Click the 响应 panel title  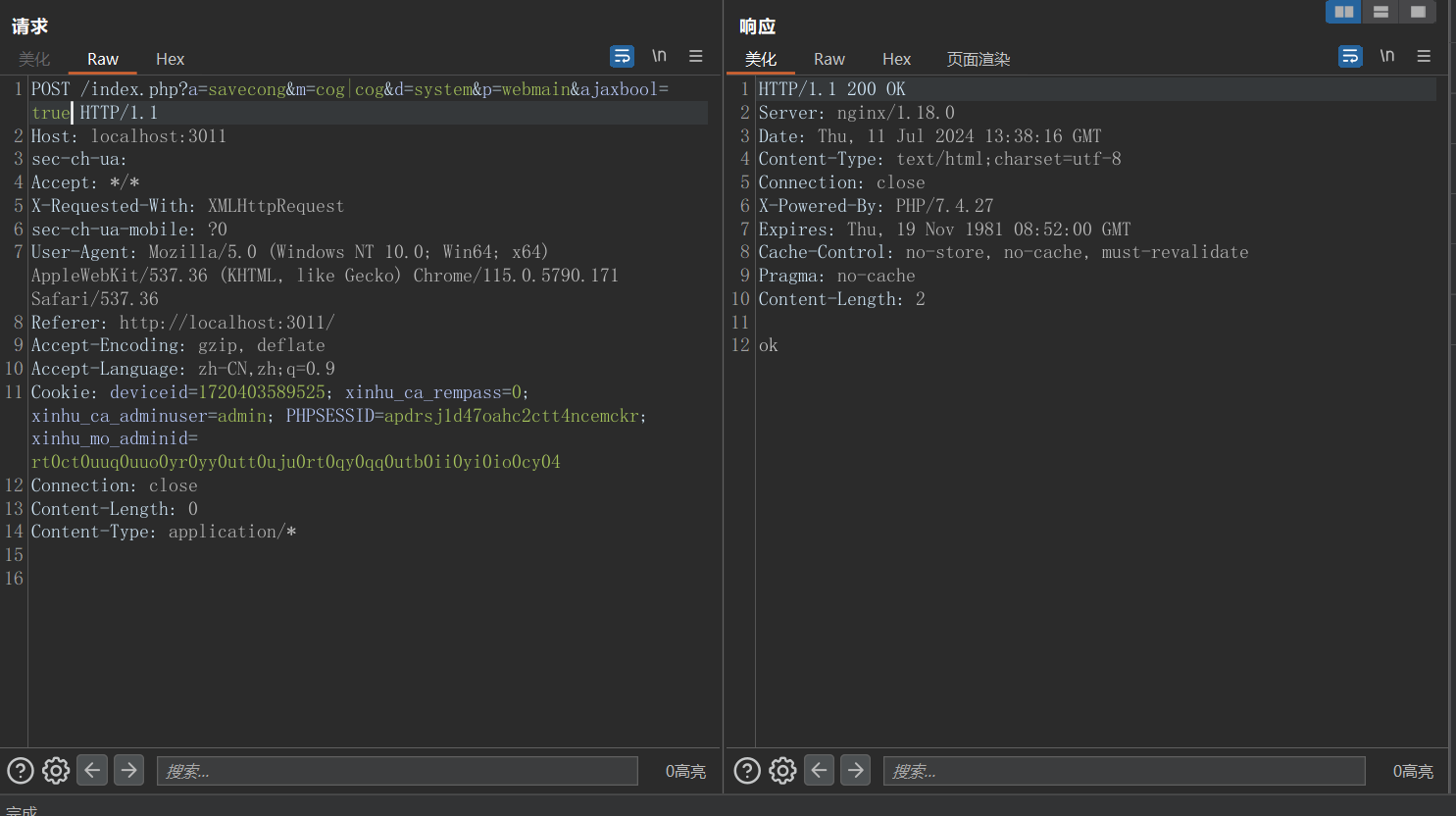tap(757, 26)
